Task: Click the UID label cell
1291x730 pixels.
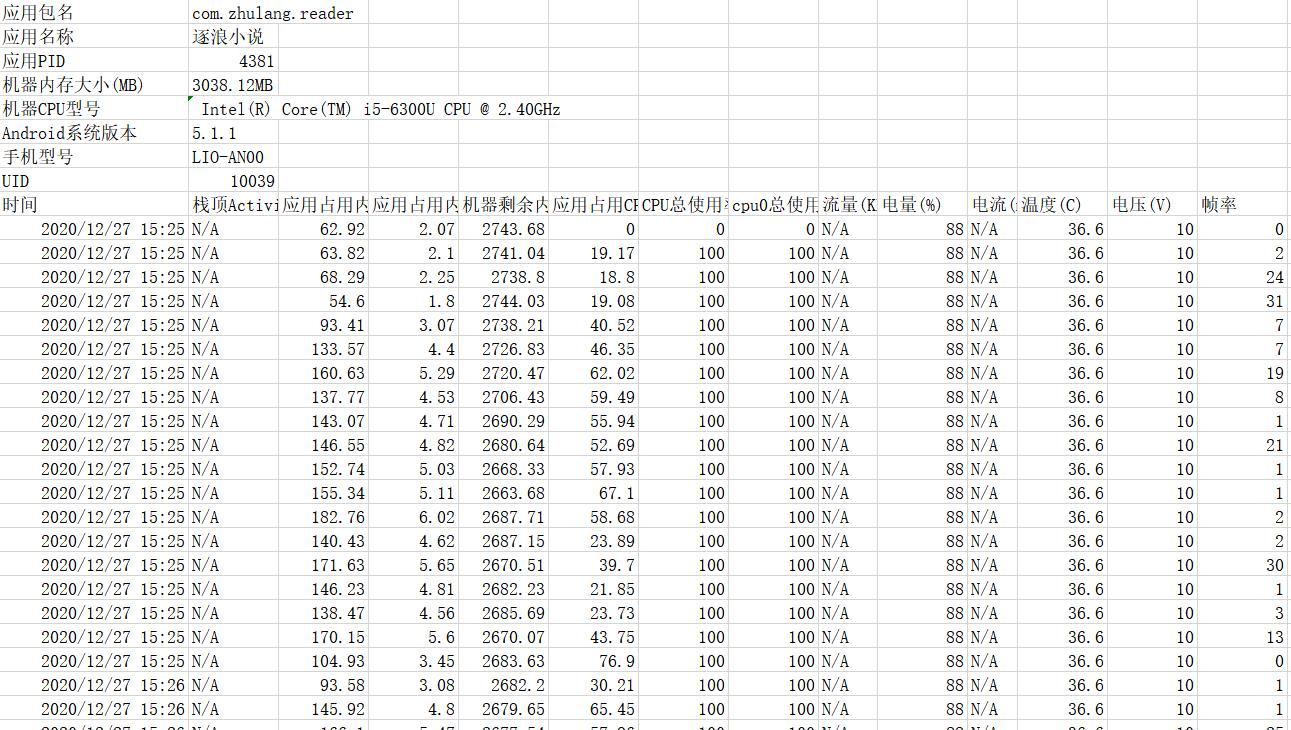Action: [95, 181]
